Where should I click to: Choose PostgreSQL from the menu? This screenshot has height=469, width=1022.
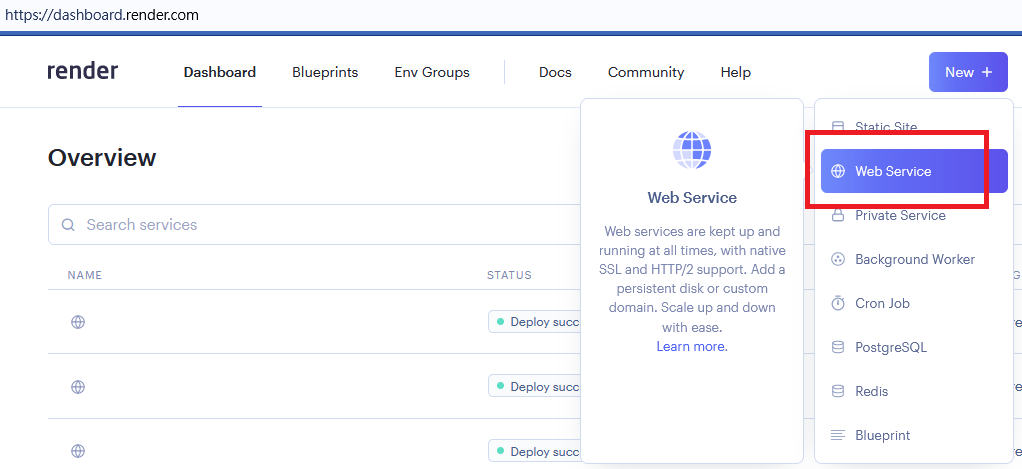[x=914, y=347]
